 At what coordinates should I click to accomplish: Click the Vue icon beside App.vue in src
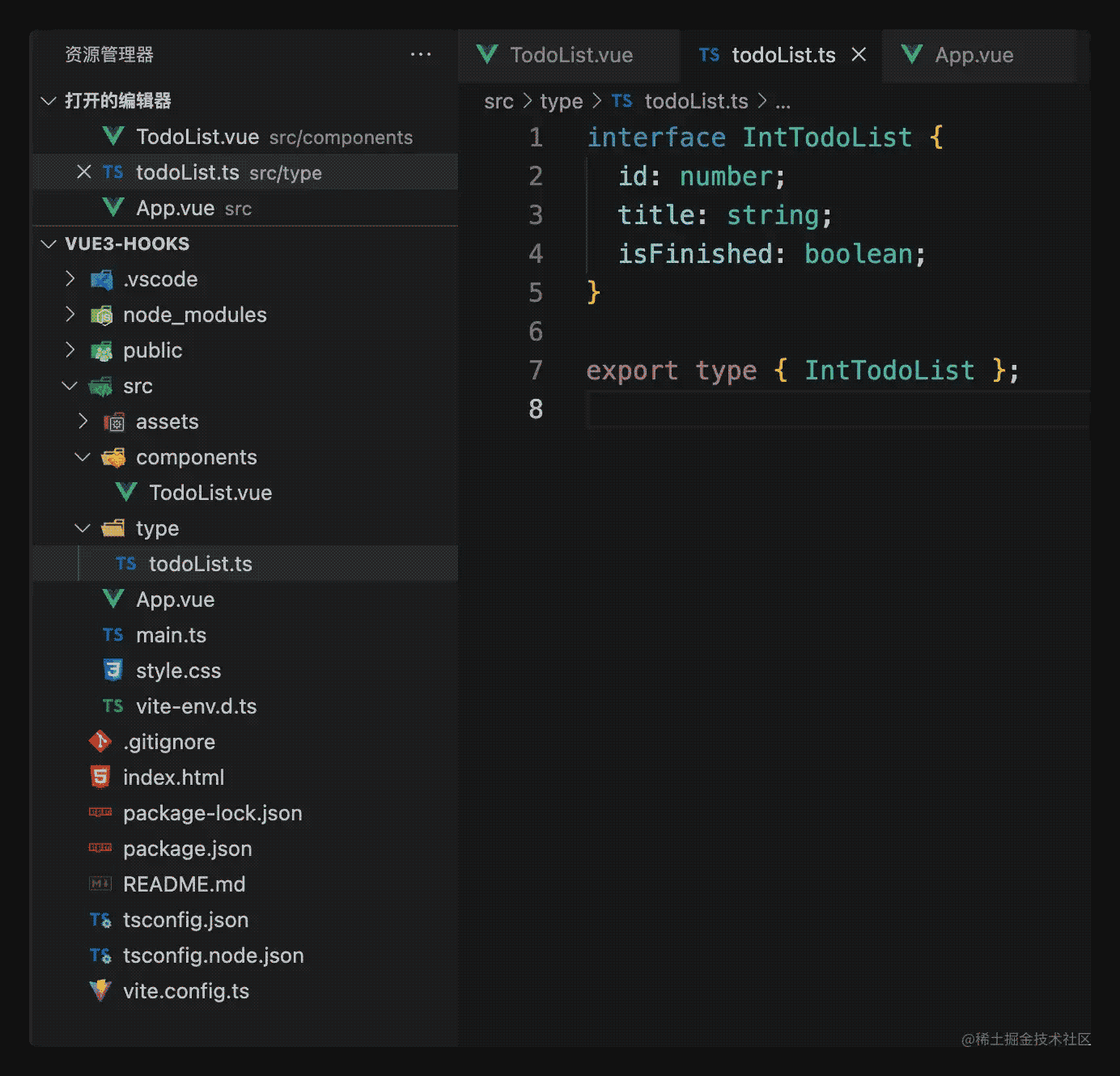coord(113,599)
